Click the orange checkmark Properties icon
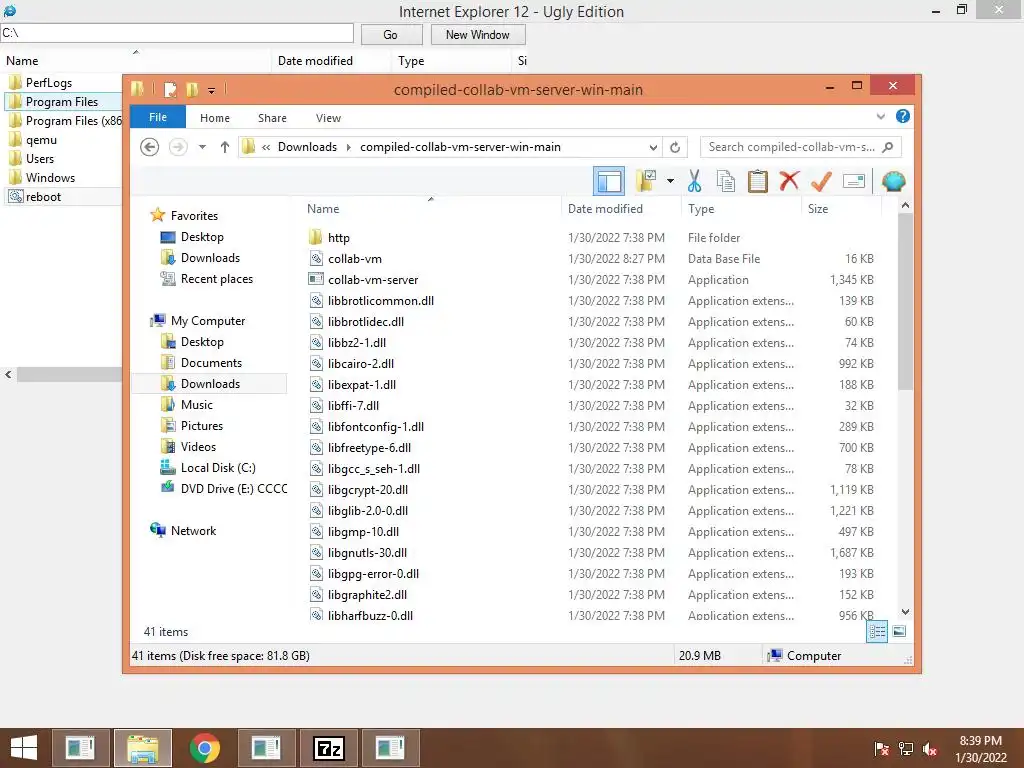The height and width of the screenshot is (768, 1024). tap(821, 181)
